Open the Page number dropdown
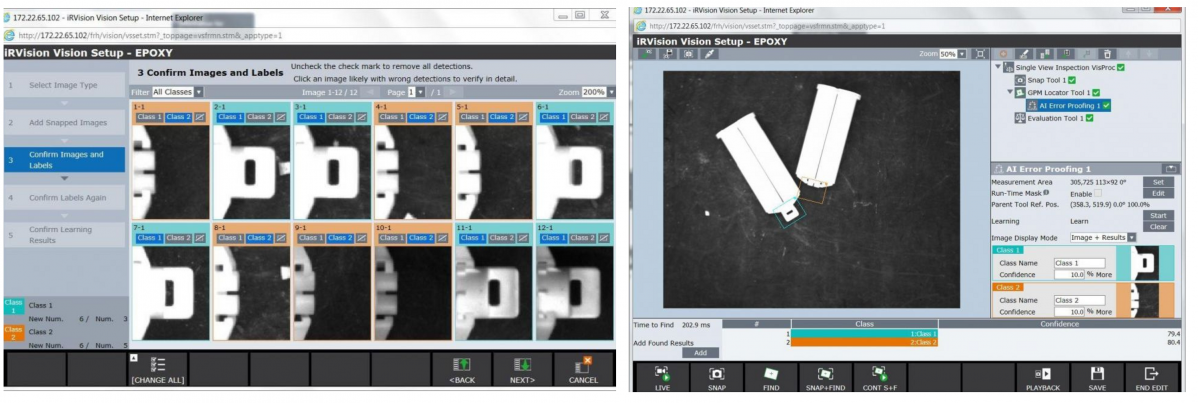The image size is (1198, 403). (415, 92)
